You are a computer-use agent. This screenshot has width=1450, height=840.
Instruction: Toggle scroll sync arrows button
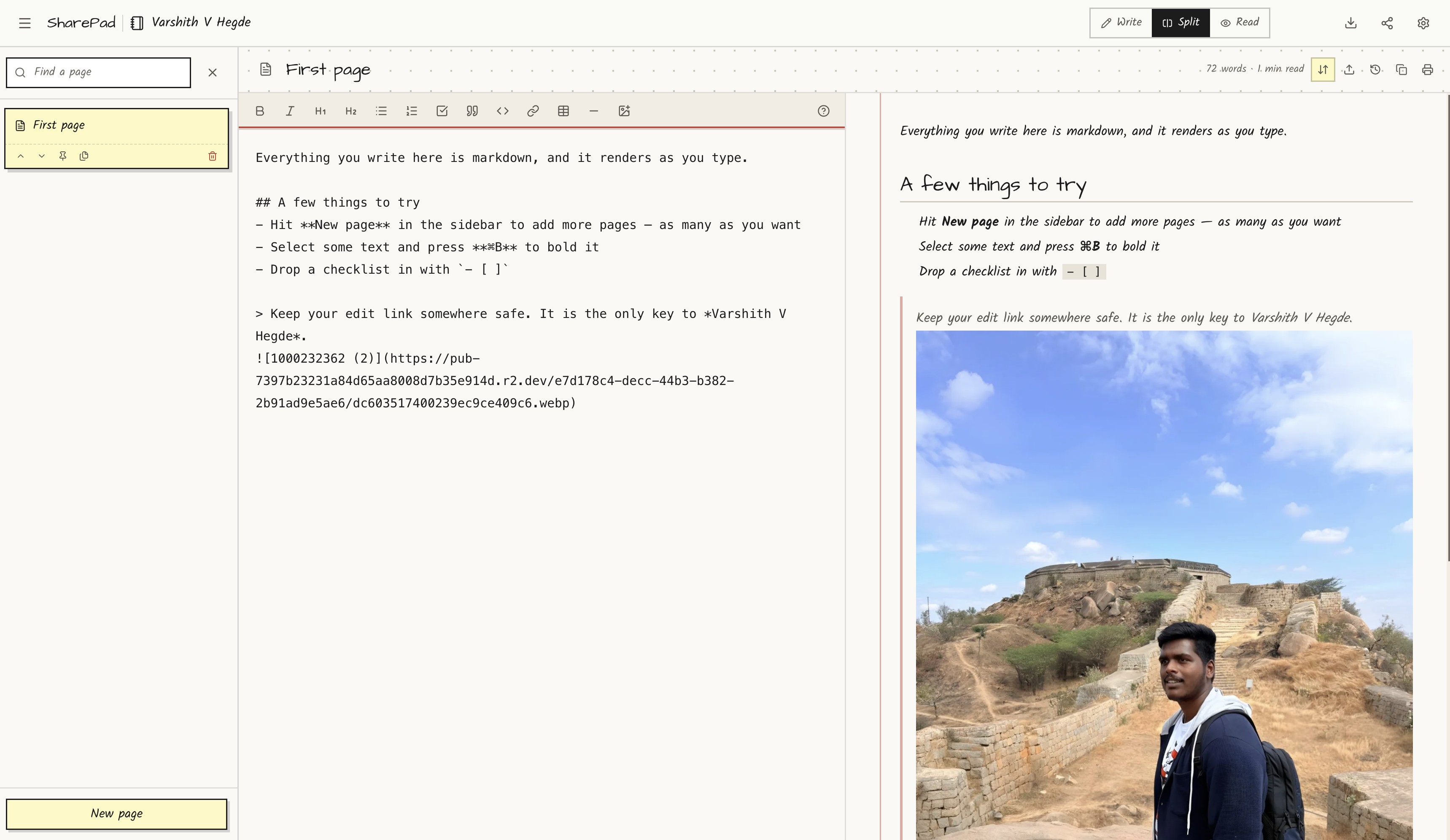pyautogui.click(x=1323, y=70)
